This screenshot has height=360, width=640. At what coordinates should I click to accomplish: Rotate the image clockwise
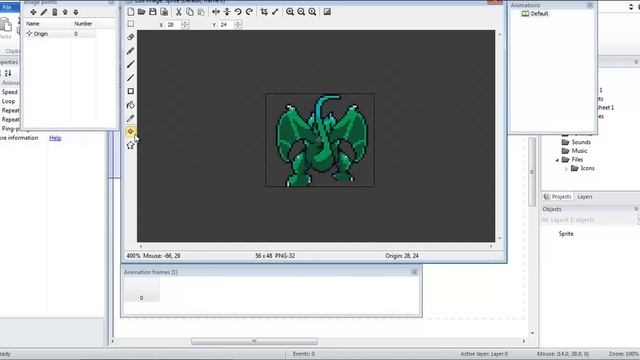pyautogui.click(x=249, y=12)
